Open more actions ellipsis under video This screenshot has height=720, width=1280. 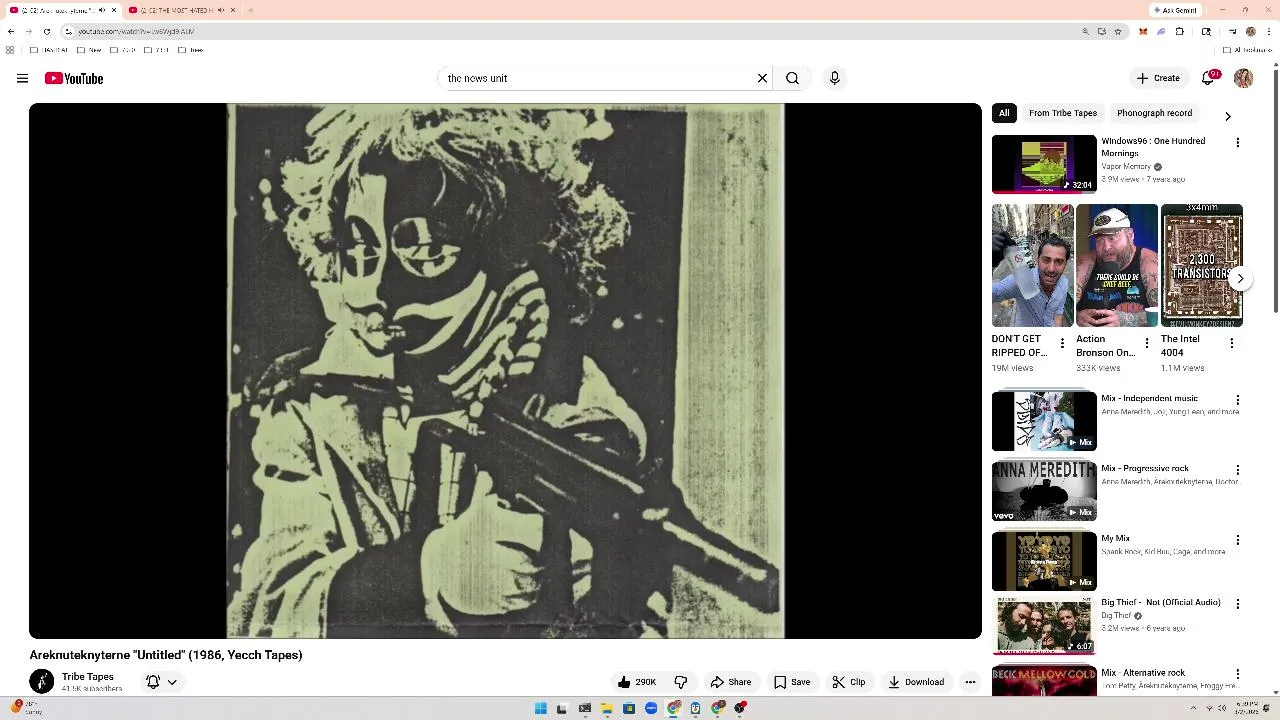click(970, 682)
